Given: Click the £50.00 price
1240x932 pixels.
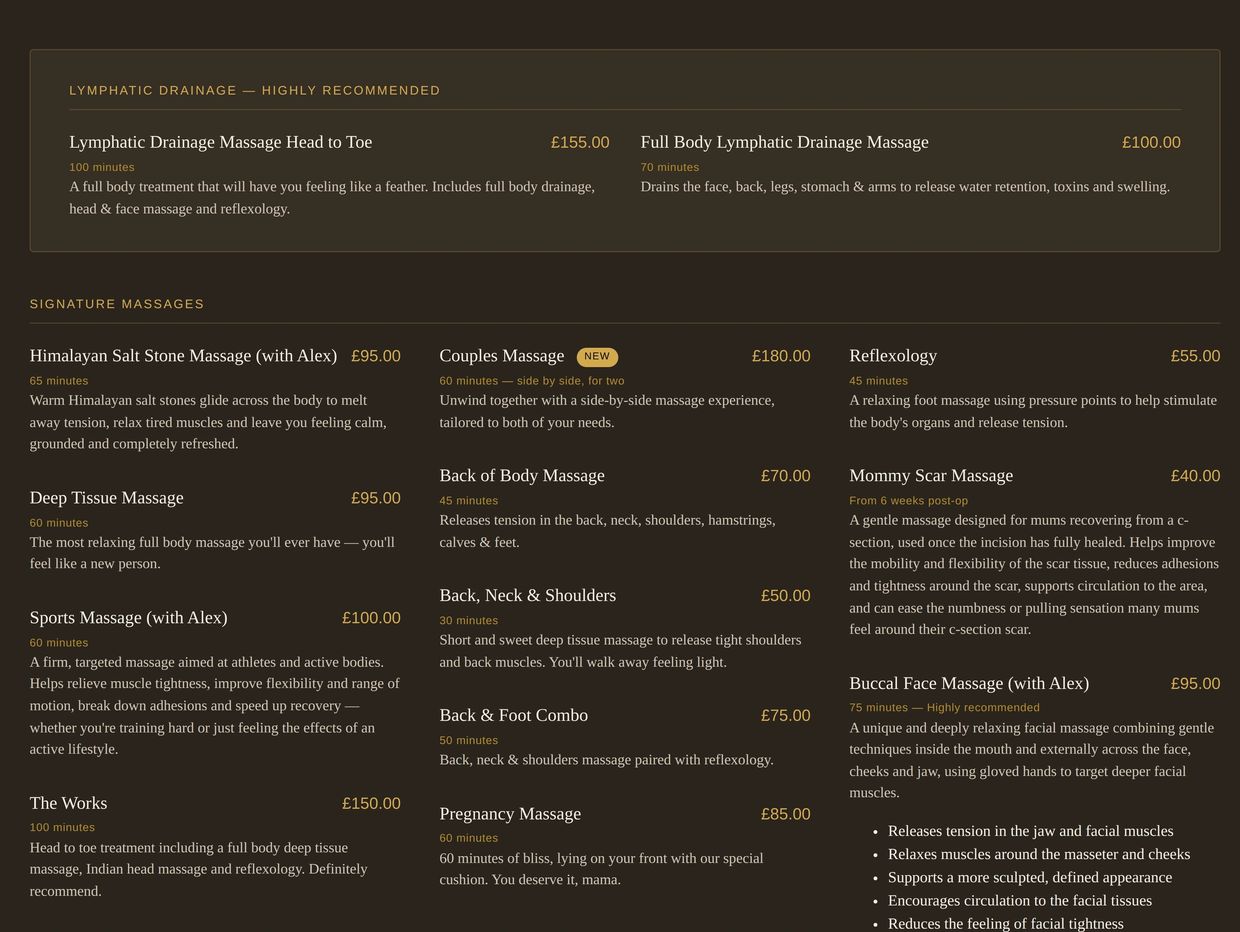Looking at the screenshot, I should 786,596.
